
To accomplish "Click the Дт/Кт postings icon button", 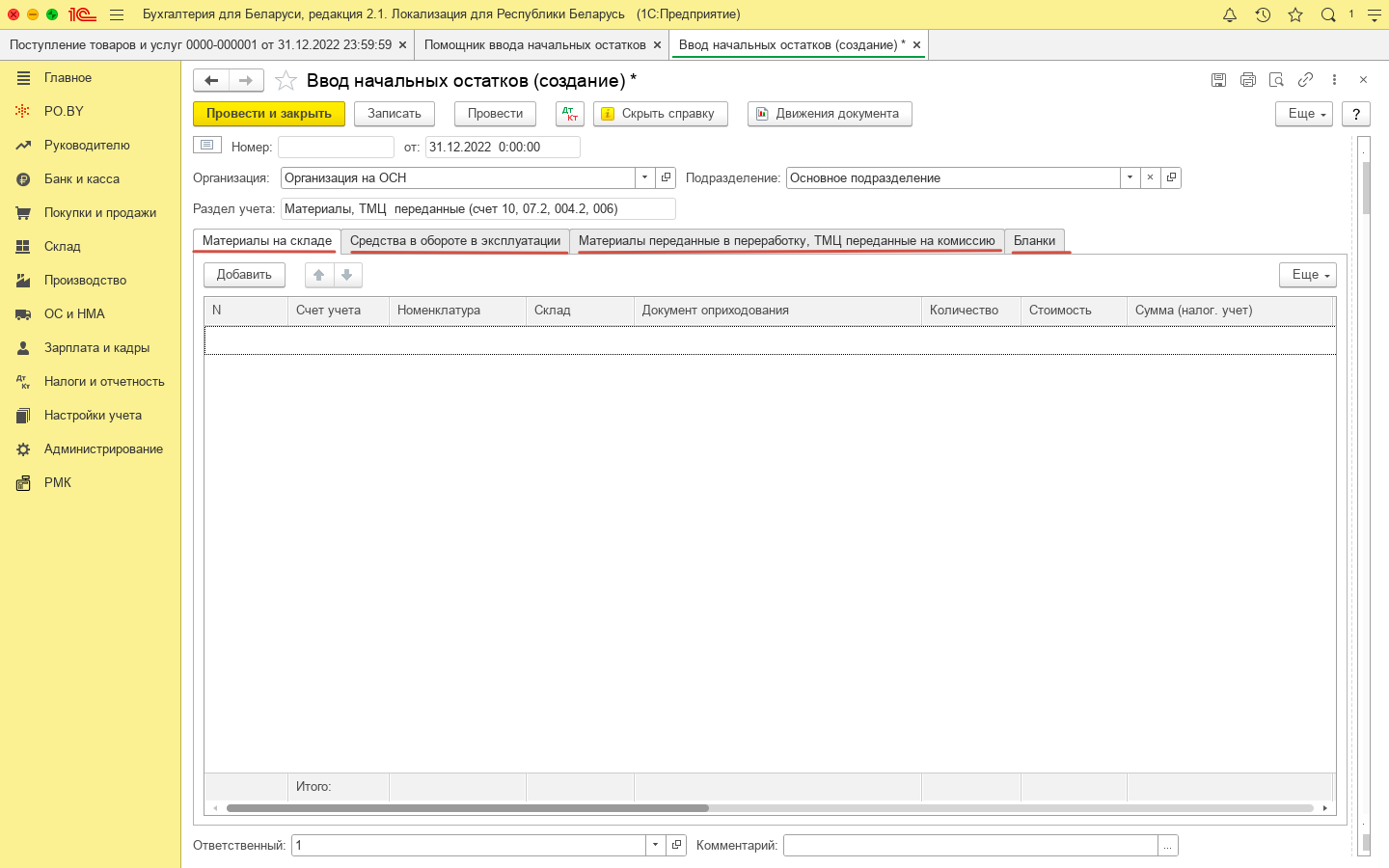I will (570, 114).
